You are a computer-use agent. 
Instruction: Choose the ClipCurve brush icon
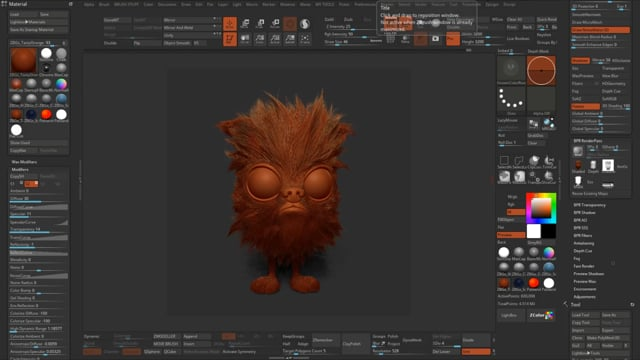[534, 161]
